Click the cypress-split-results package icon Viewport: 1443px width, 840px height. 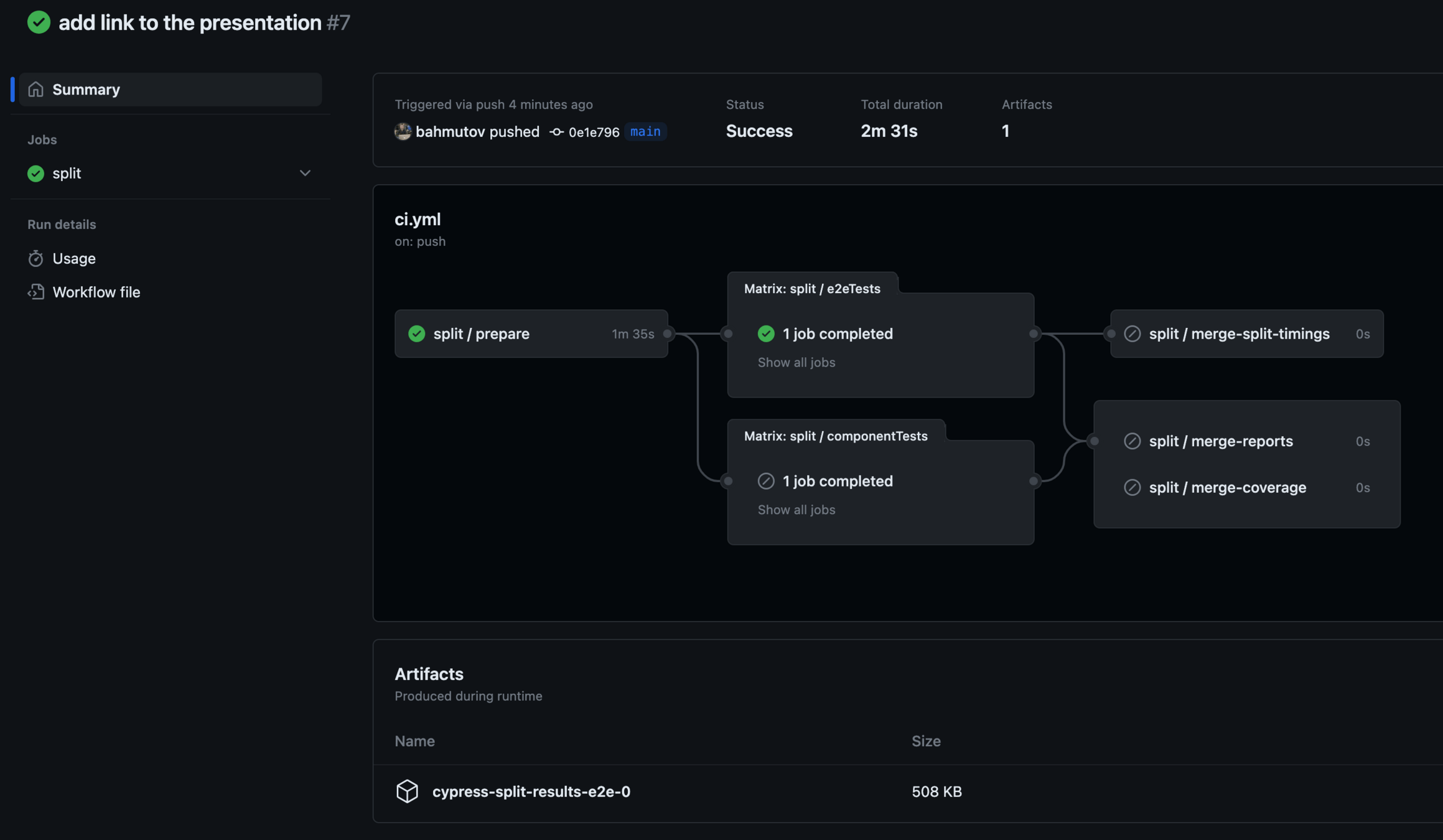tap(407, 791)
